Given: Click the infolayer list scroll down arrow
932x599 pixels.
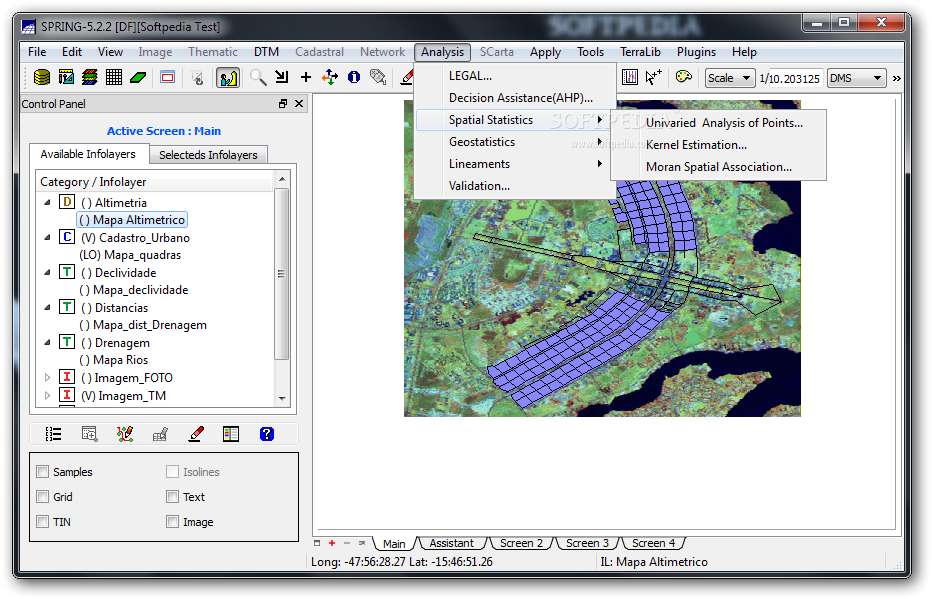Looking at the screenshot, I should coord(282,399).
